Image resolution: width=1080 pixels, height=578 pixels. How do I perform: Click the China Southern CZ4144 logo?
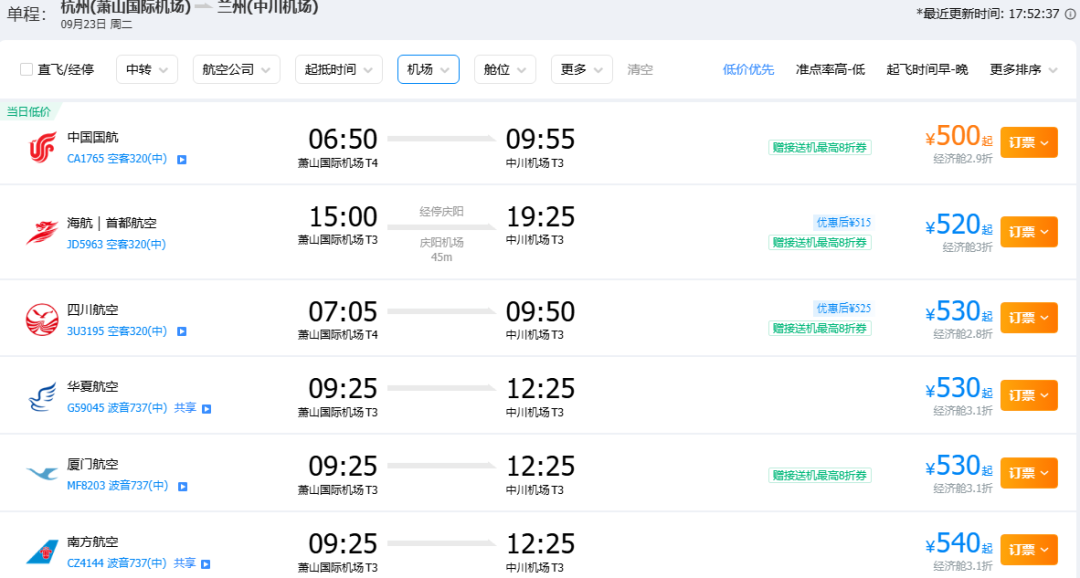pos(42,553)
